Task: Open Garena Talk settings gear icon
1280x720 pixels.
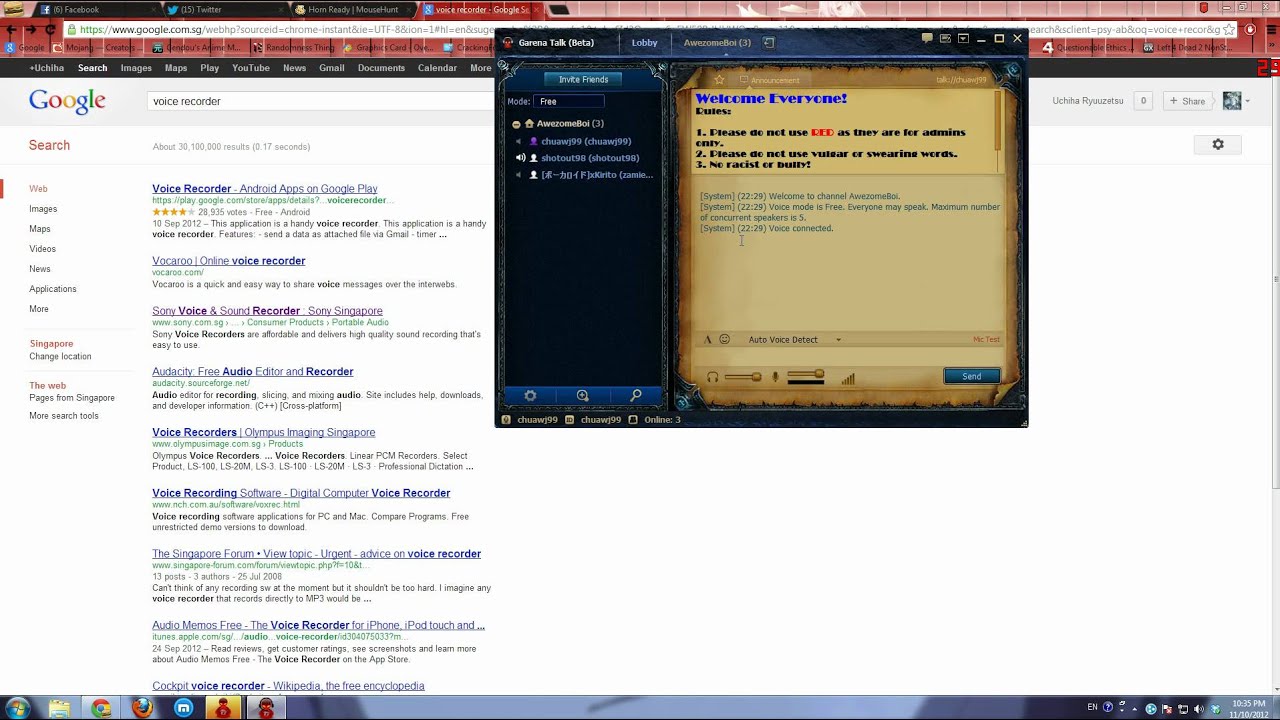Action: pos(530,396)
